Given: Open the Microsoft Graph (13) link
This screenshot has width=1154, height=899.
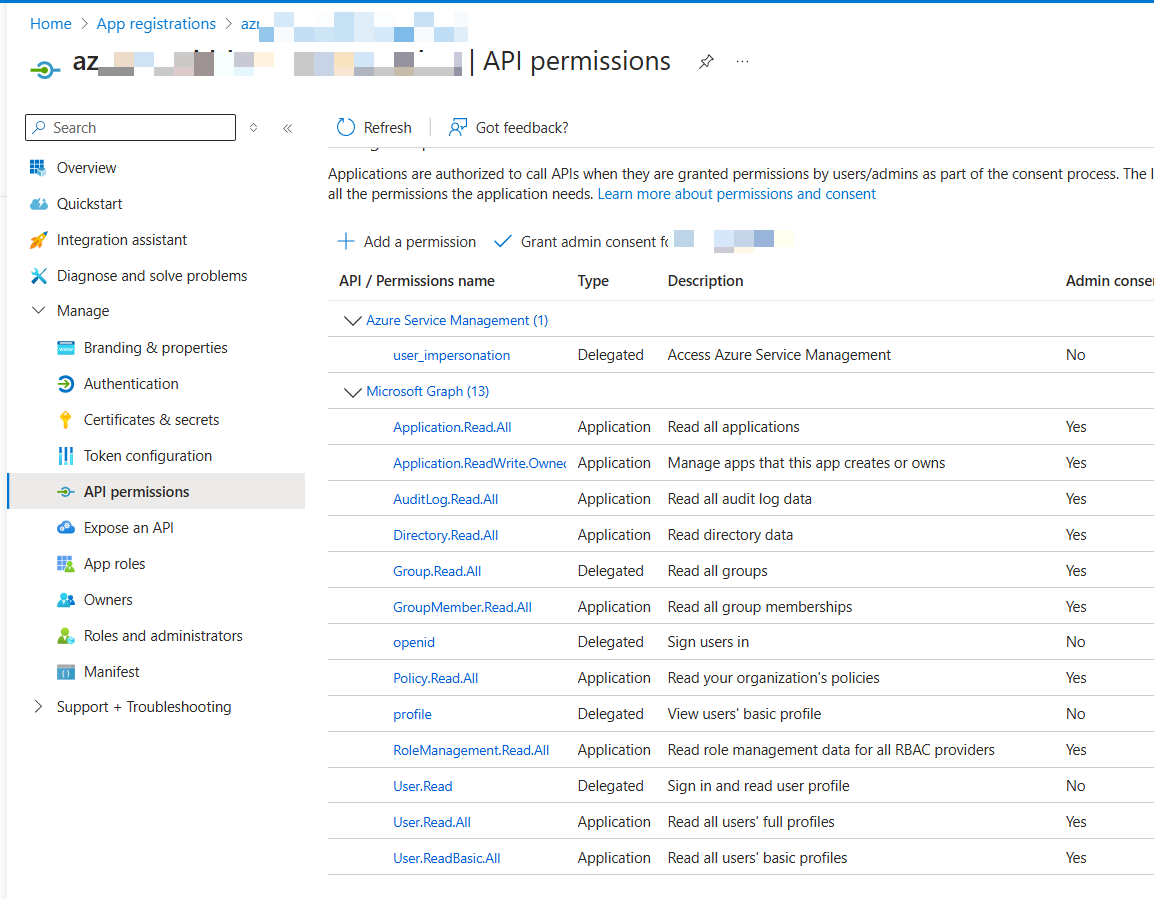Looking at the screenshot, I should click(x=428, y=391).
